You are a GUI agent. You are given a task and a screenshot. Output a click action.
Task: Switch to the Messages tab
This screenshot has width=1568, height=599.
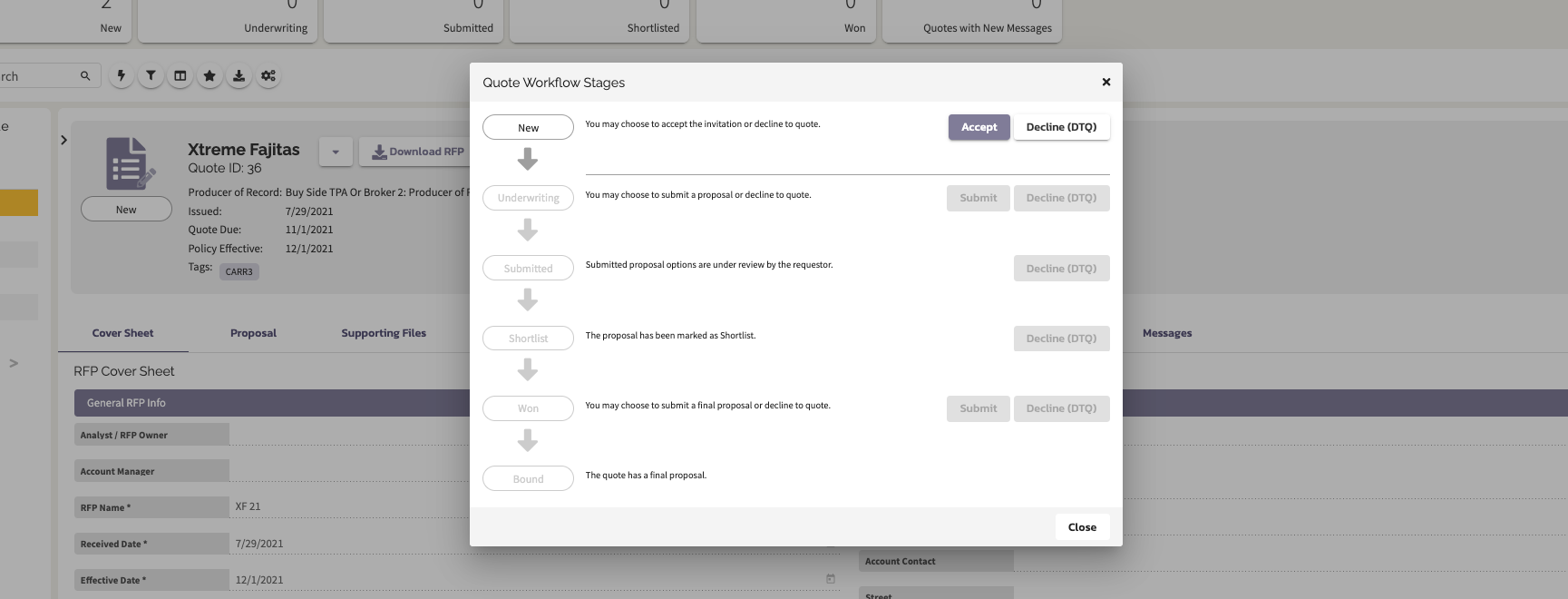point(1167,333)
